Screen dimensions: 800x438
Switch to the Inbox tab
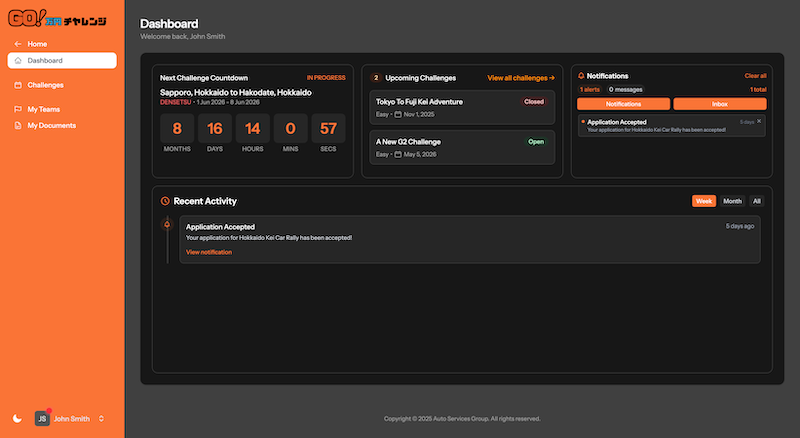click(720, 104)
